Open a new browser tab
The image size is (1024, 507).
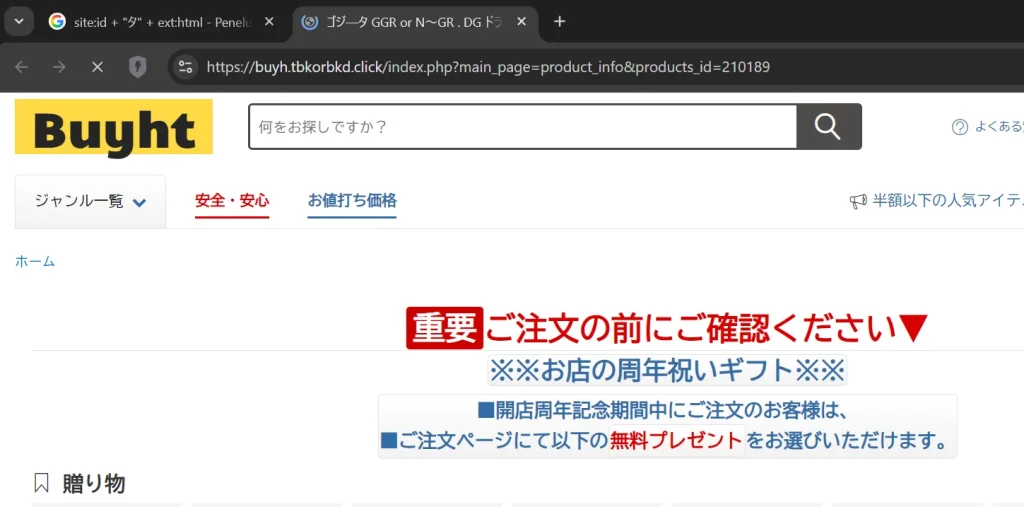click(559, 22)
